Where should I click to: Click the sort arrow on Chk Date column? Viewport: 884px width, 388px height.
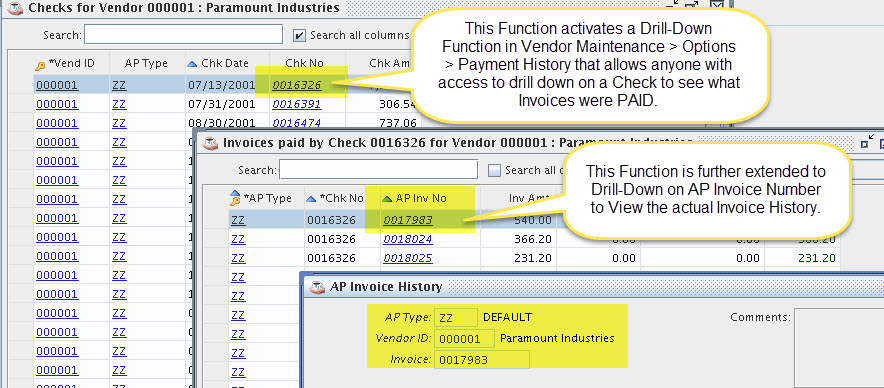click(x=192, y=64)
